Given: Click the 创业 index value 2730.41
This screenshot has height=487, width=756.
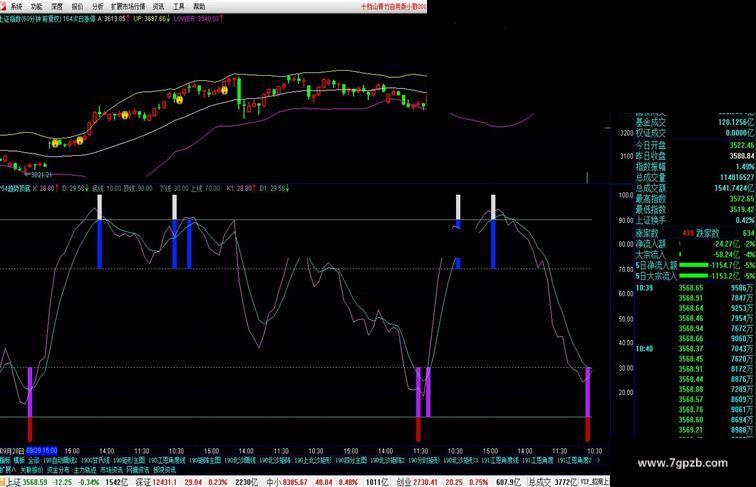Looking at the screenshot, I should point(426,482).
